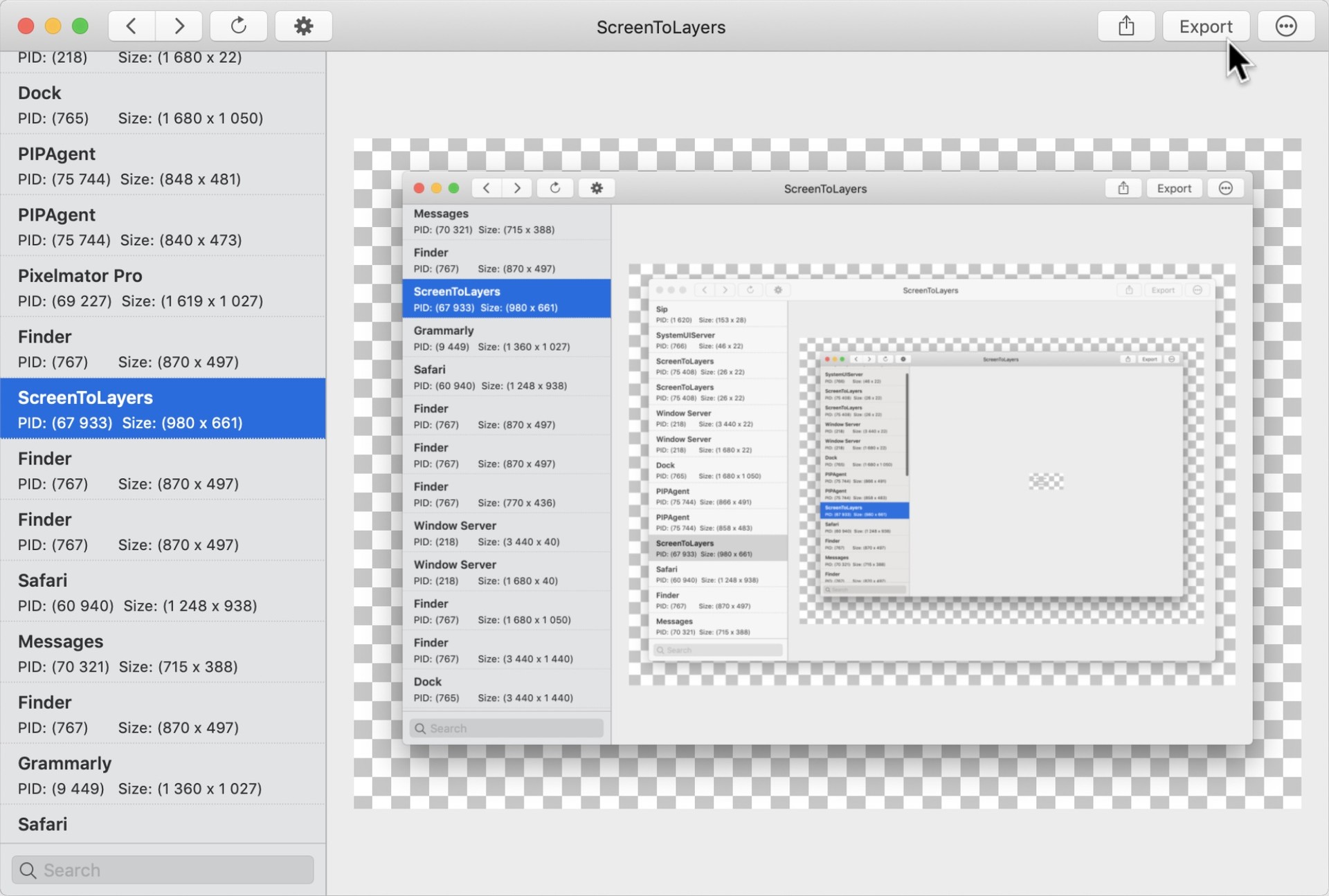The height and width of the screenshot is (896, 1329).
Task: Select the Grammarly row with PID 9 449
Action: 163,774
